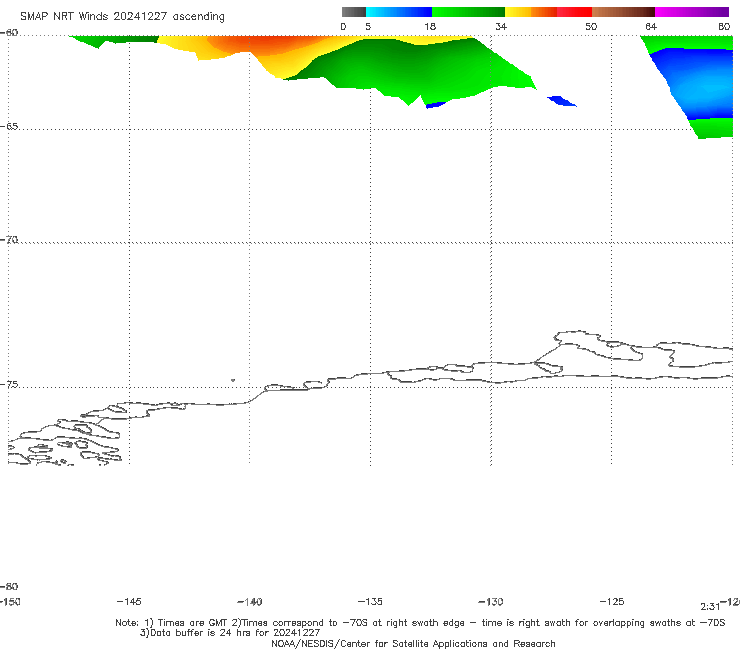Click the color bar label "18"

[x=430, y=26]
